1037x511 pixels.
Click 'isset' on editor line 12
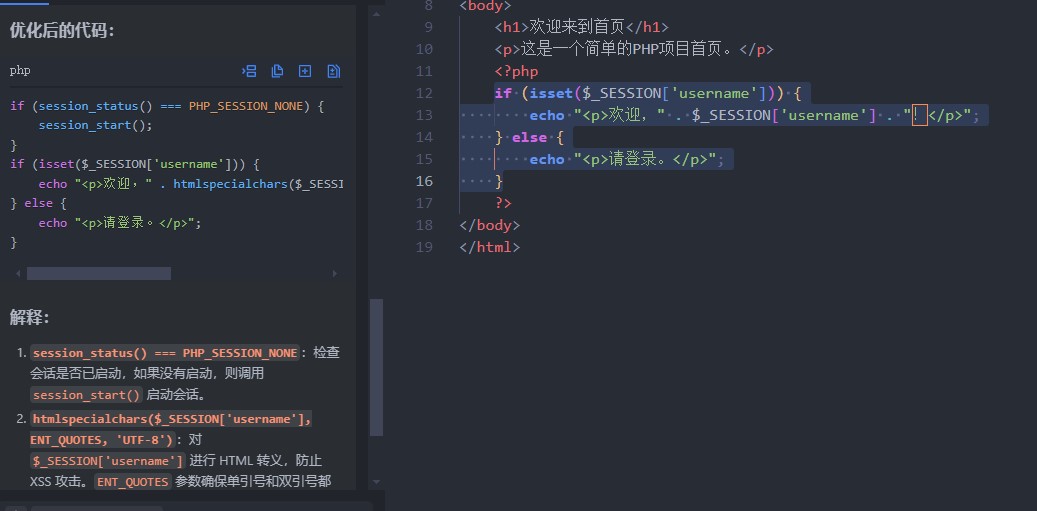[x=551, y=93]
